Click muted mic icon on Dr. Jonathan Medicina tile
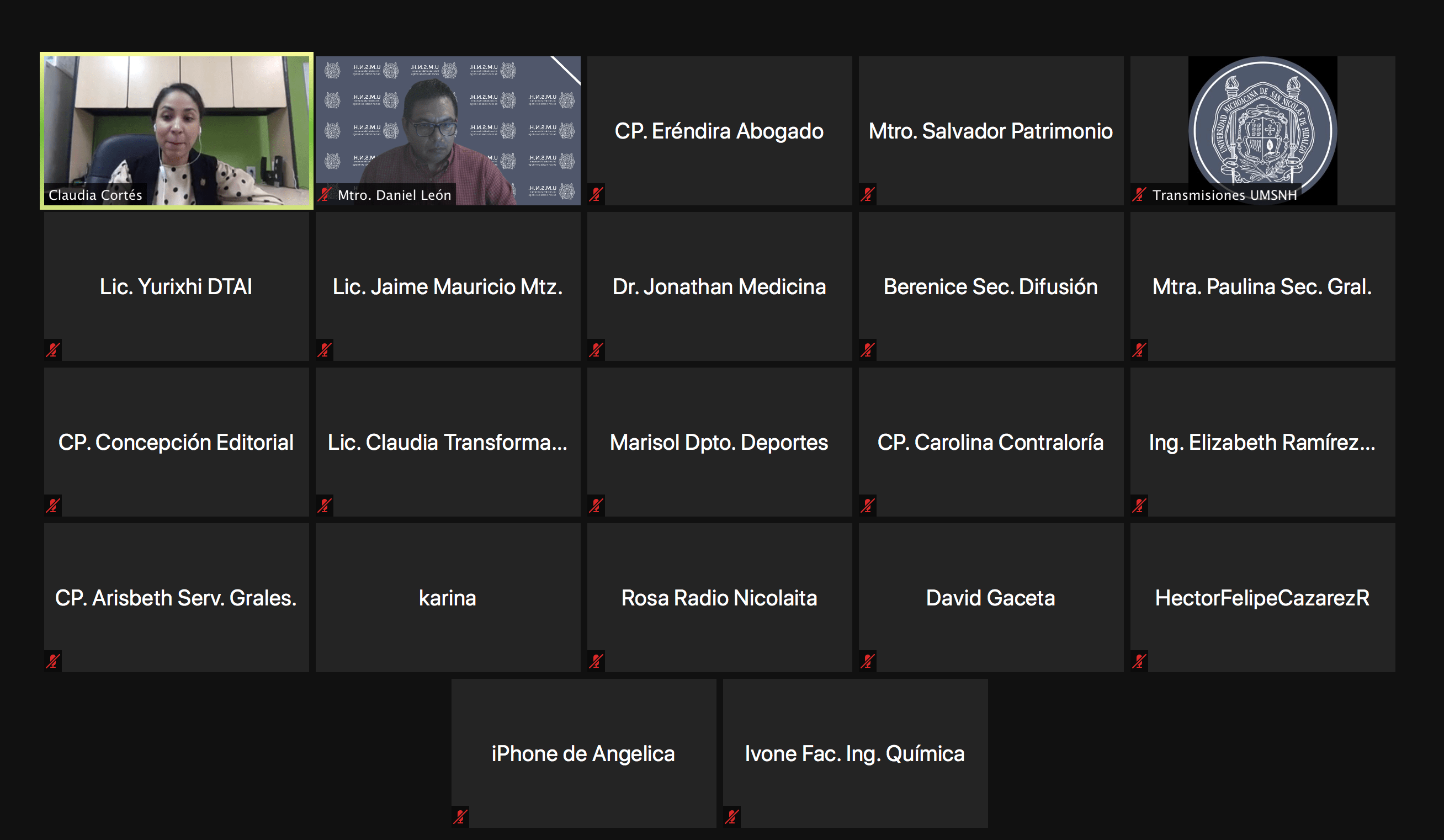This screenshot has width=1444, height=840. coord(596,349)
